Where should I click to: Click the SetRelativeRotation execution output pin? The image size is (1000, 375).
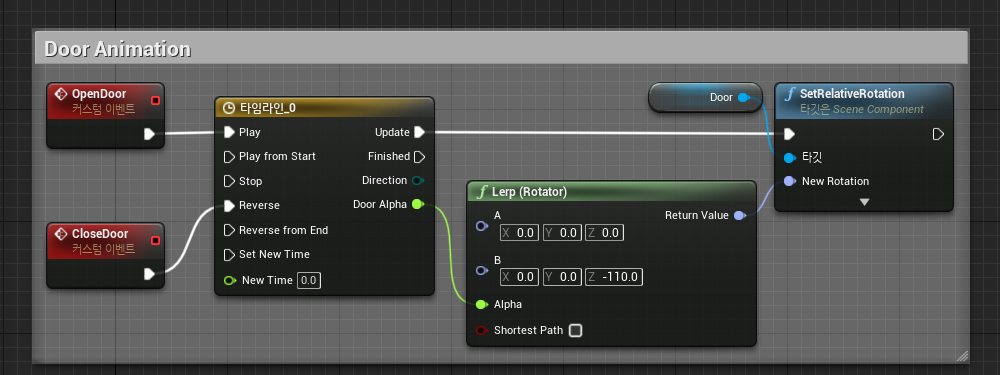938,134
